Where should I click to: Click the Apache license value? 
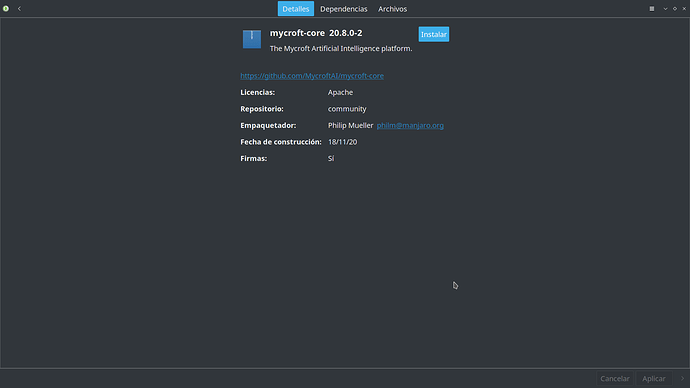click(340, 92)
